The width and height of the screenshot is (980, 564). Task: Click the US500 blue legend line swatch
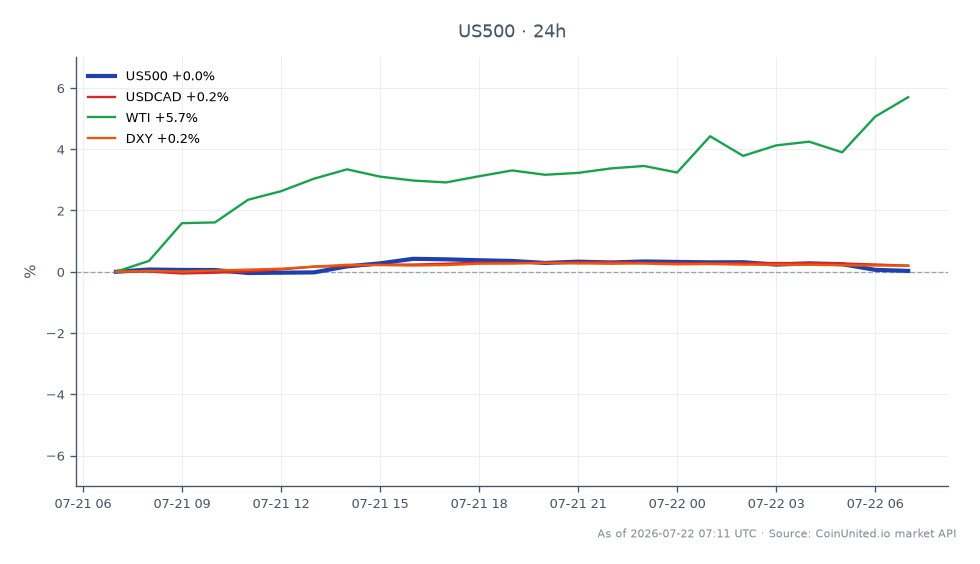click(x=101, y=76)
